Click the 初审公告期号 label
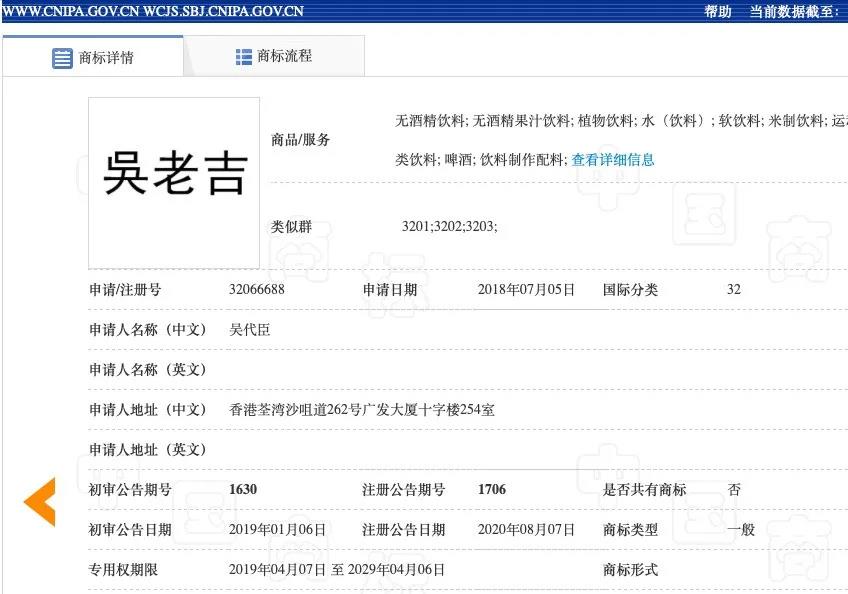 (x=130, y=490)
